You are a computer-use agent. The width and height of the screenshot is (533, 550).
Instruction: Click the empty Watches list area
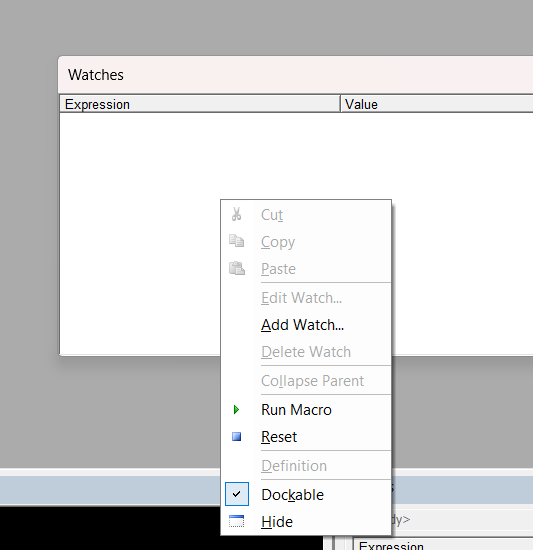(x=140, y=232)
